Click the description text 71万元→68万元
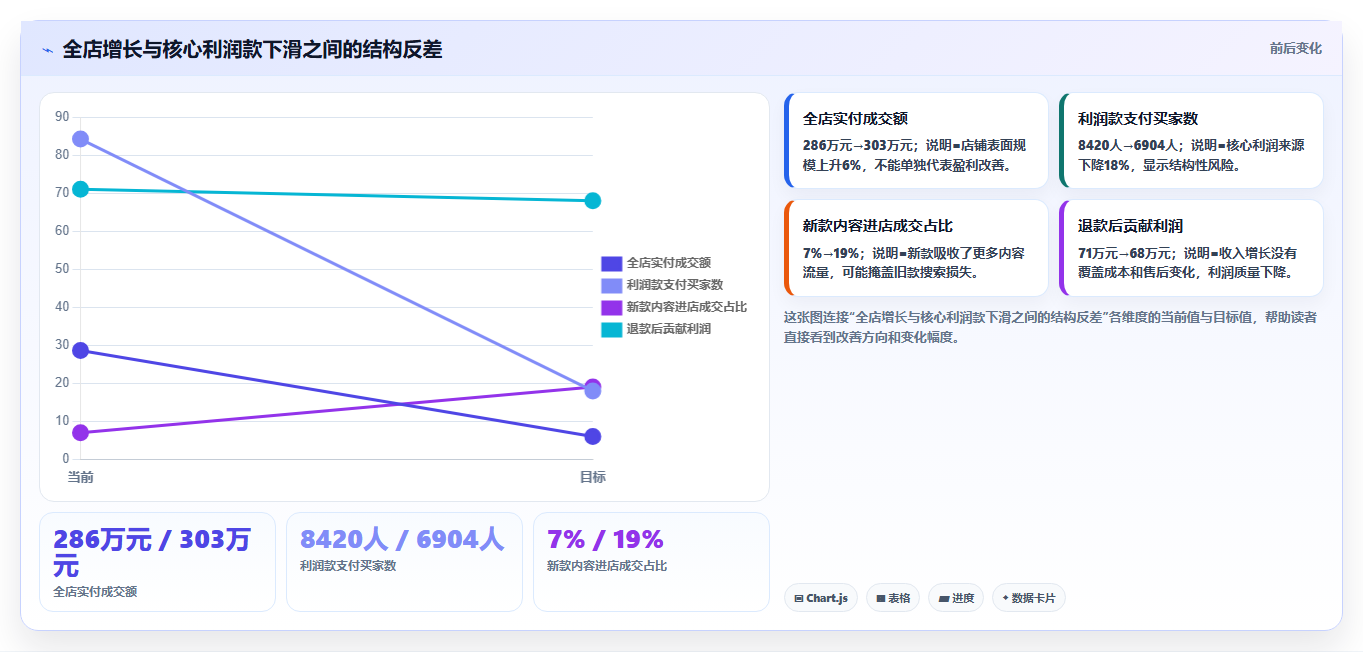The image size is (1363, 652). [1124, 254]
